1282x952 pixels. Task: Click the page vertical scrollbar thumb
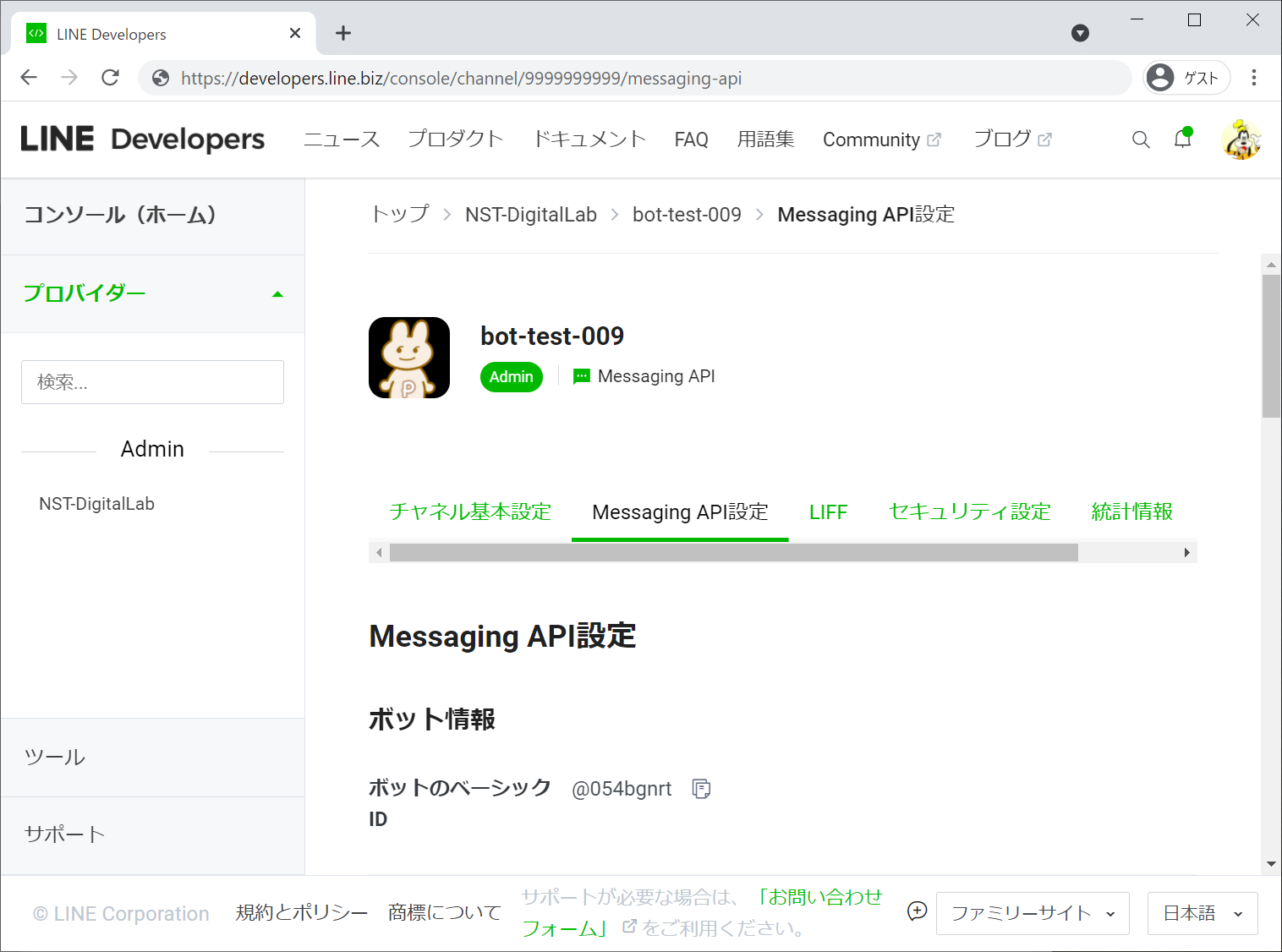pyautogui.click(x=1271, y=346)
